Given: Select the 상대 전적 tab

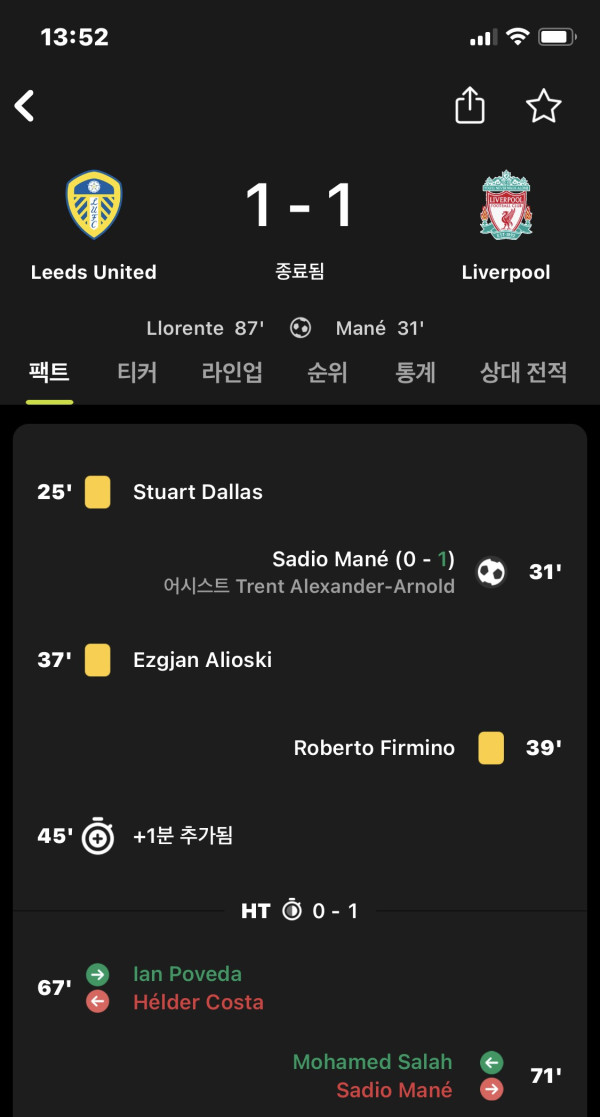Looking at the screenshot, I should pyautogui.click(x=524, y=372).
